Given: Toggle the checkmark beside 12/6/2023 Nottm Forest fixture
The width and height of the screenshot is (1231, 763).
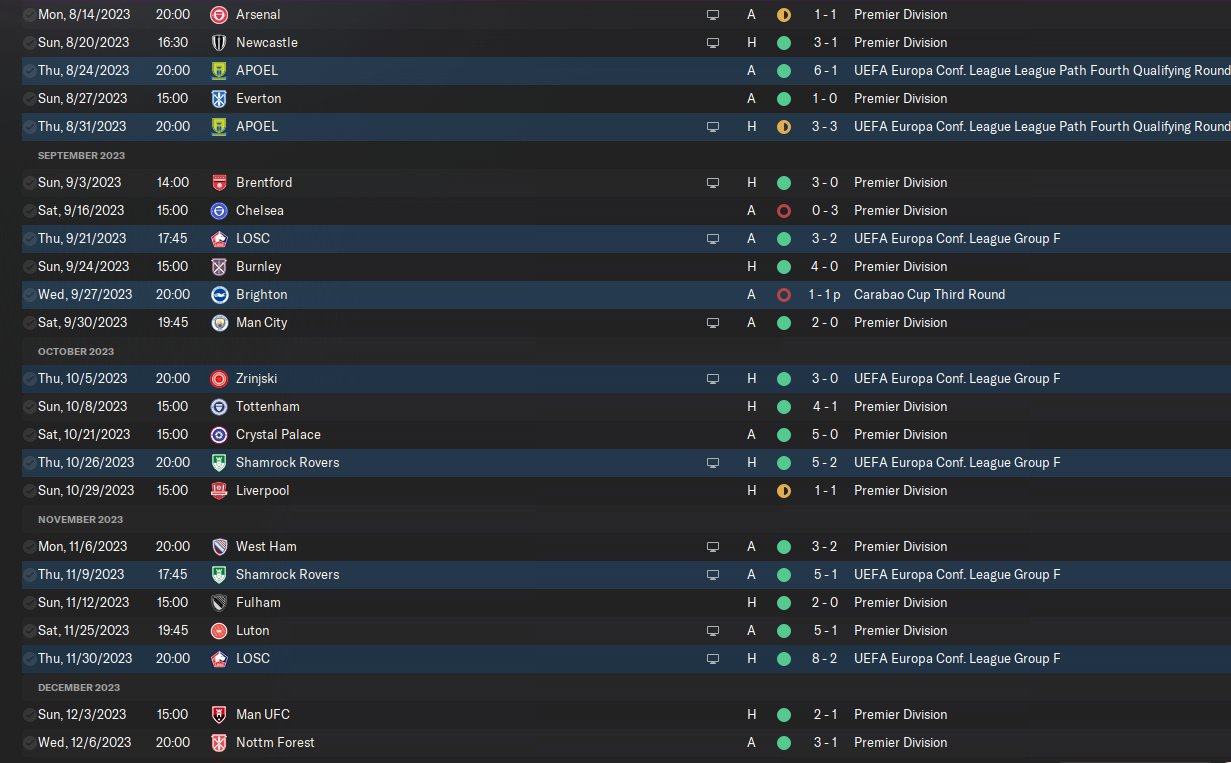Looking at the screenshot, I should coord(27,743).
